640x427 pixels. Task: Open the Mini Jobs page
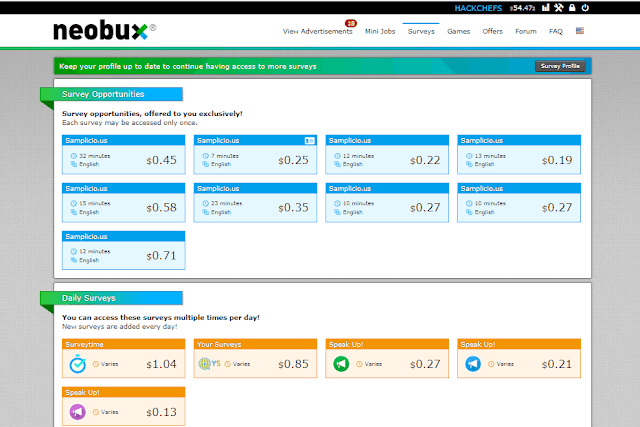380,31
